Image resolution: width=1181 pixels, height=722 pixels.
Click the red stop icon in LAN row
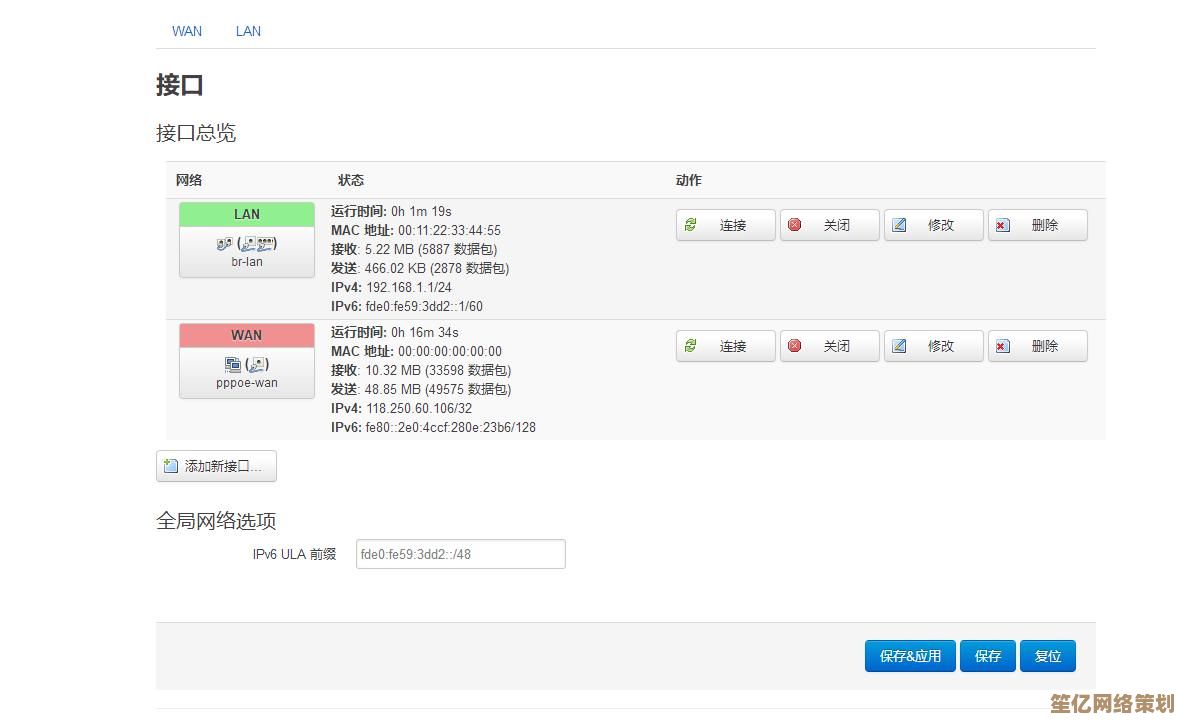click(x=795, y=225)
